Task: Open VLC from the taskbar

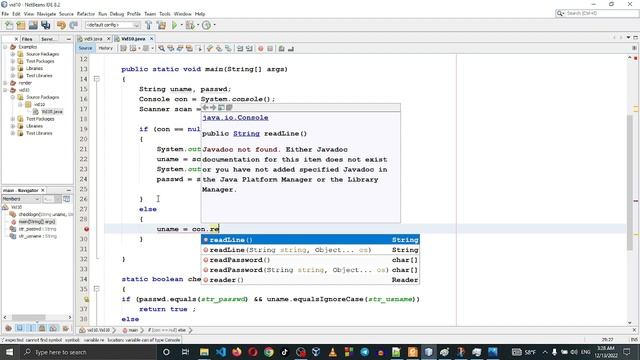Action: [x=333, y=352]
